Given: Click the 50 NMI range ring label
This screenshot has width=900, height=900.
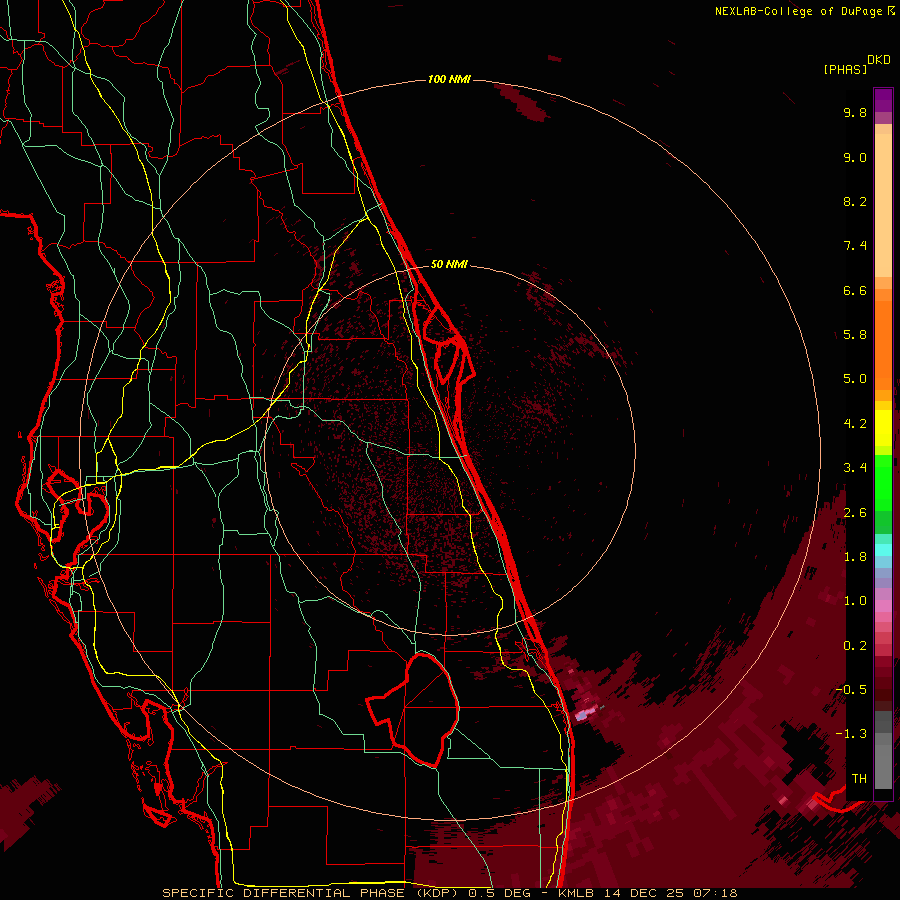Looking at the screenshot, I should (x=449, y=265).
